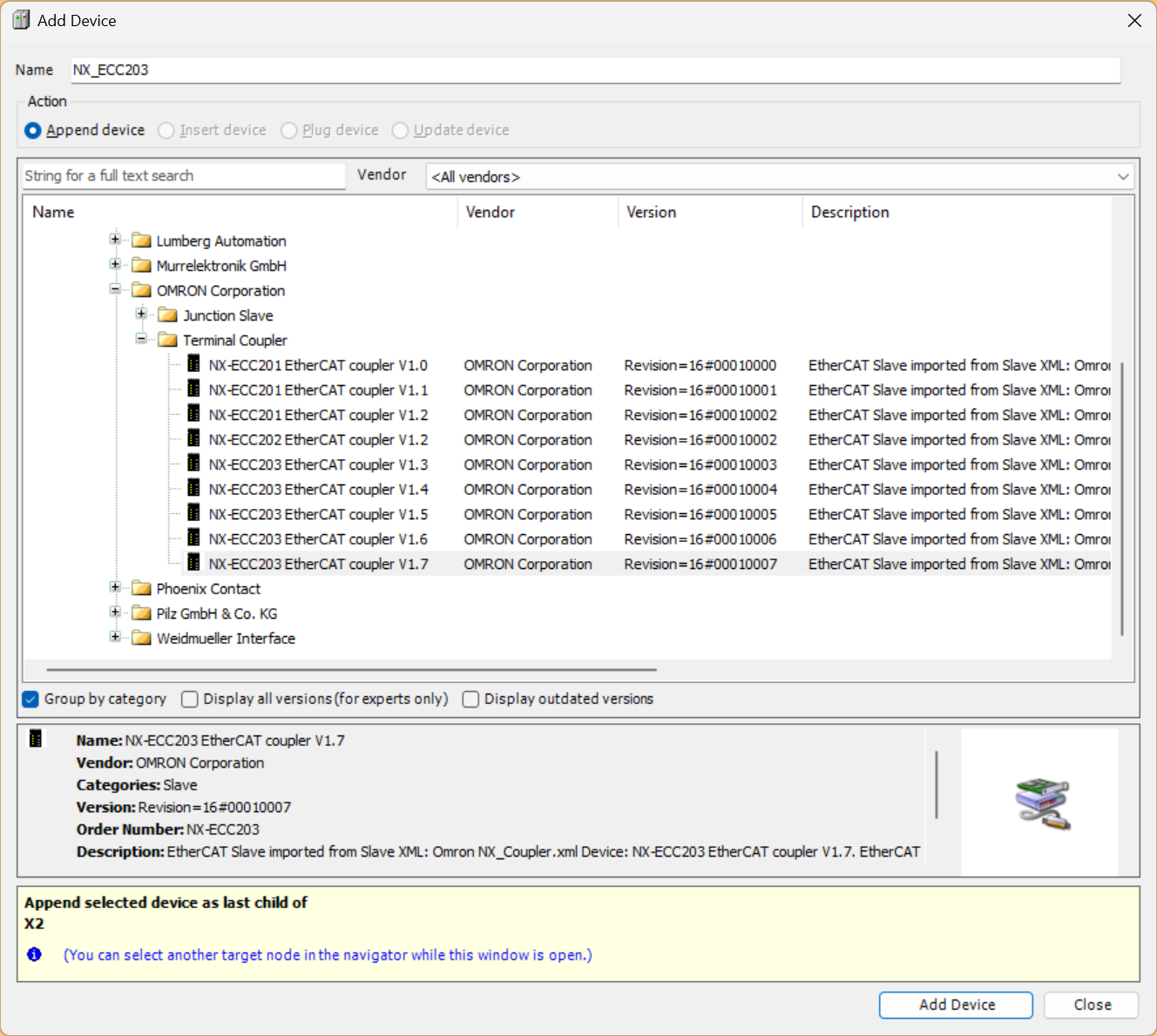This screenshot has width=1157, height=1036.
Task: Uncheck the Group by category checkbox
Action: [30, 699]
